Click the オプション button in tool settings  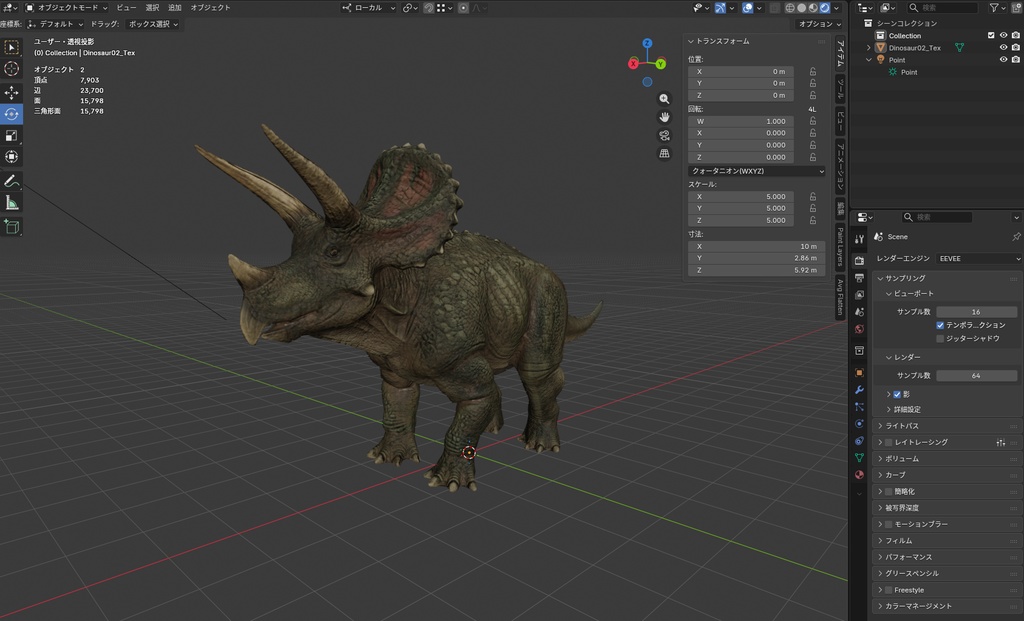(x=818, y=23)
